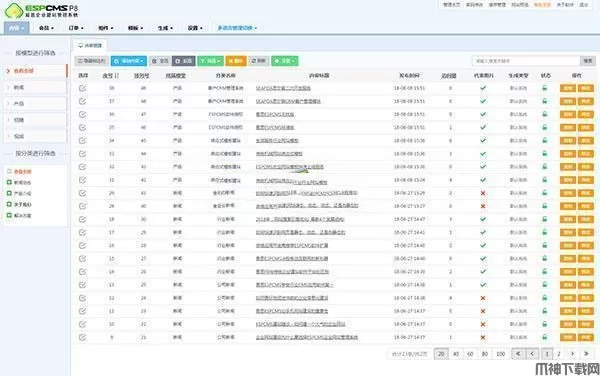
Task: Toggle lock status icon in row ID 14
Action: pos(545,272)
